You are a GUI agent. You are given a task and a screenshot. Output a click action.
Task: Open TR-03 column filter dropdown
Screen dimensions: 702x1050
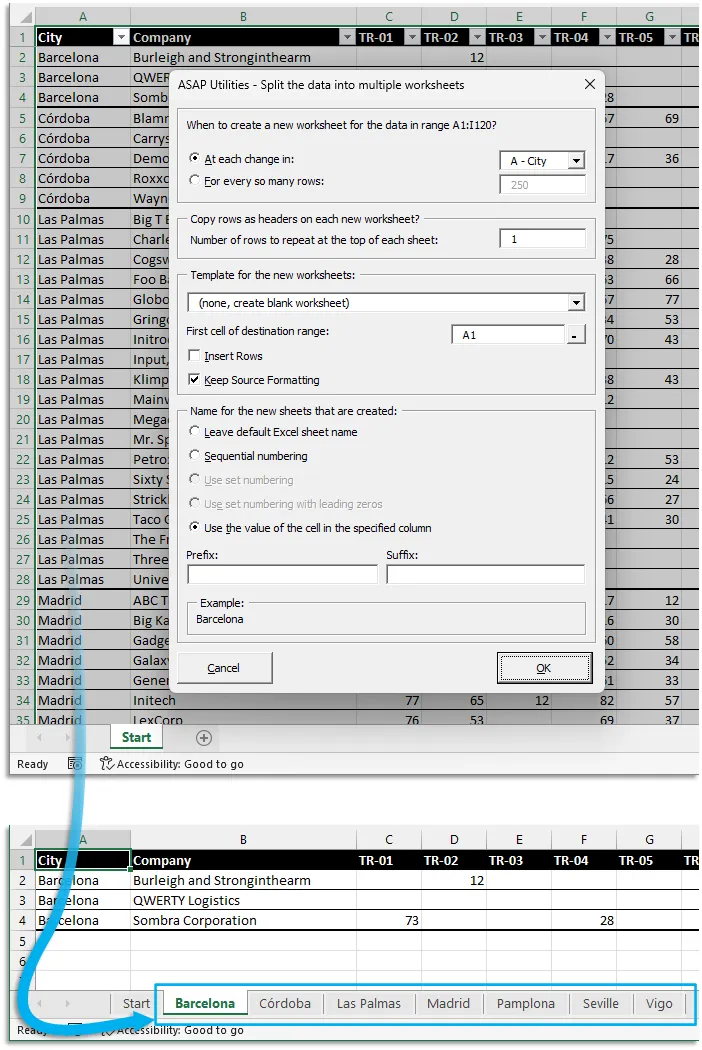(542, 38)
